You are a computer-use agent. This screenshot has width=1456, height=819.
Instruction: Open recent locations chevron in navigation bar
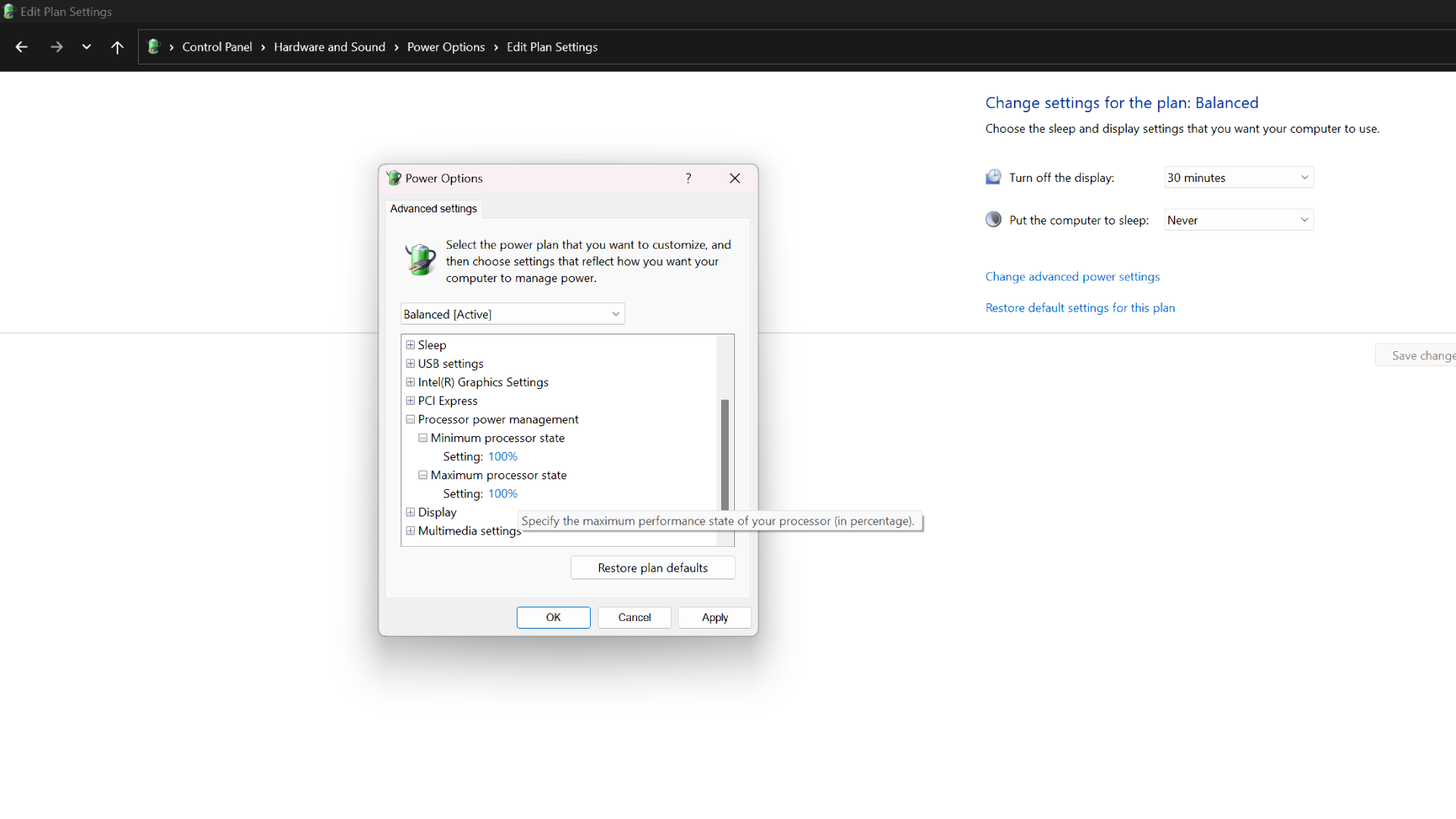click(86, 47)
